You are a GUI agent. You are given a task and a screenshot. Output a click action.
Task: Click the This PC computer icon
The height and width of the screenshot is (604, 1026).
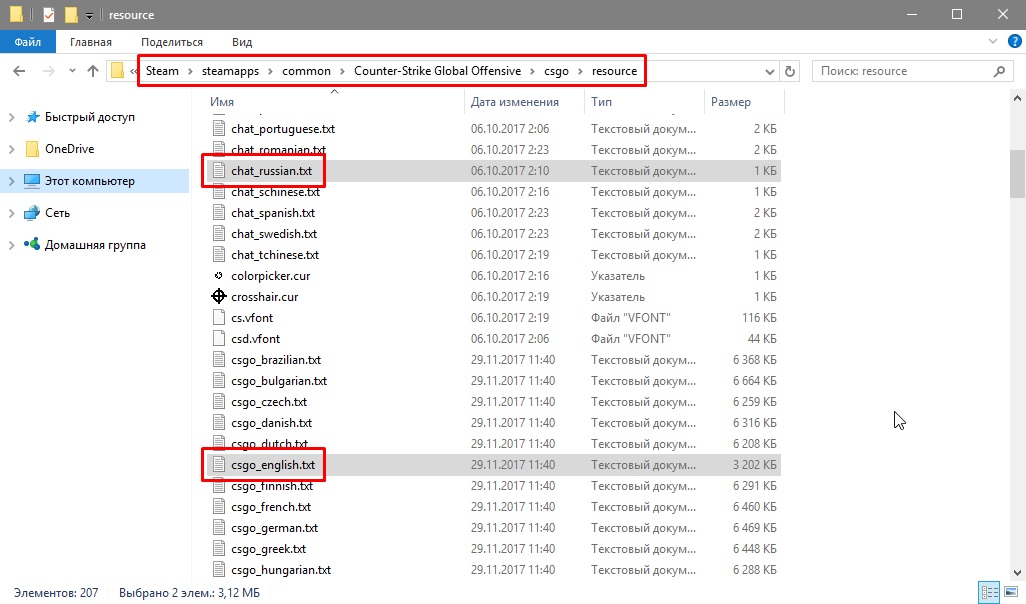pyautogui.click(x=31, y=181)
